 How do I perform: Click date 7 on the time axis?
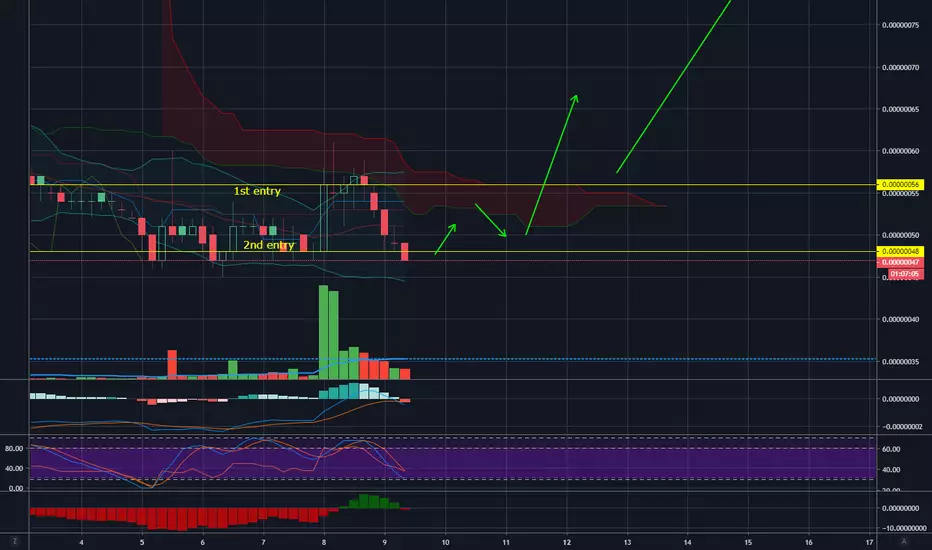[x=263, y=542]
